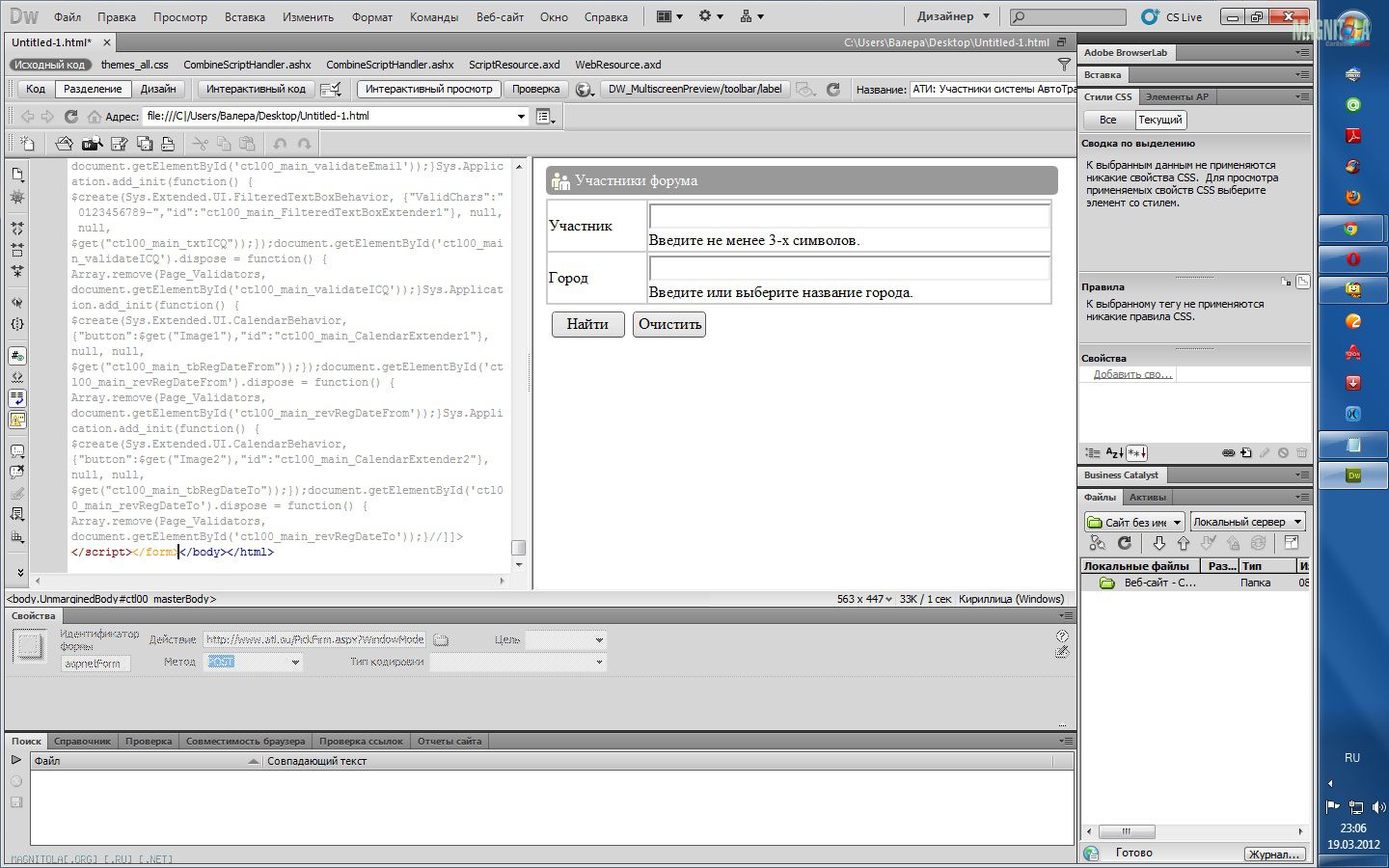Toggle Highlight Invalid Code icon
1389x868 pixels.
point(17,377)
